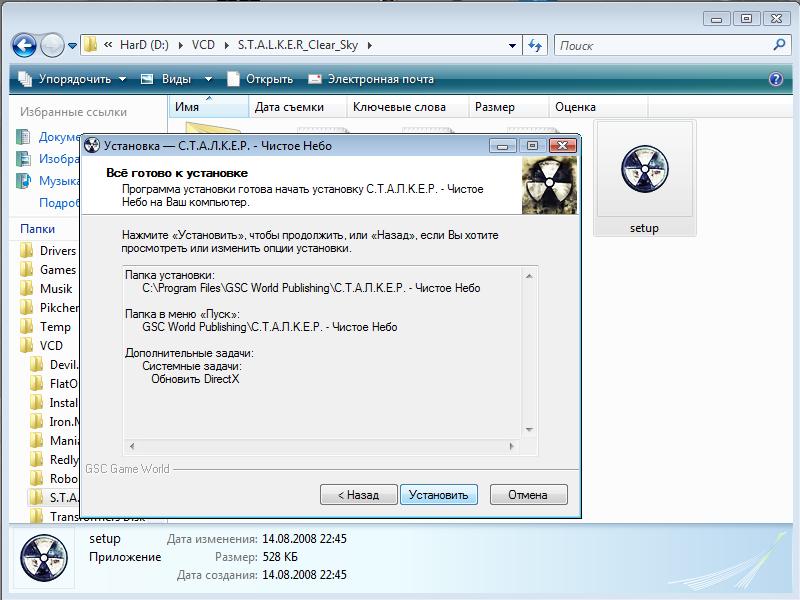Open the Документы favorite link
The width and height of the screenshot is (800, 600).
(x=48, y=137)
